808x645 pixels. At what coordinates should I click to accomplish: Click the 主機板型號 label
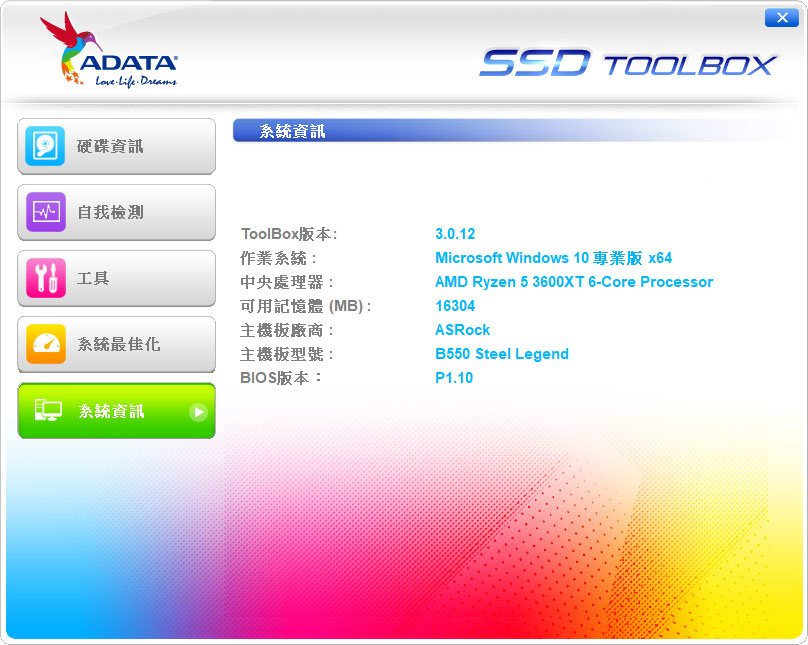click(x=287, y=354)
